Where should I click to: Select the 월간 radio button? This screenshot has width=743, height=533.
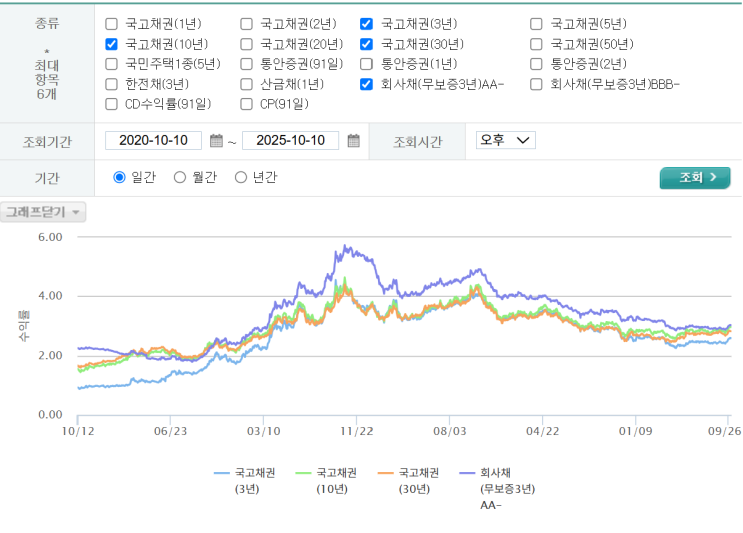click(x=180, y=177)
